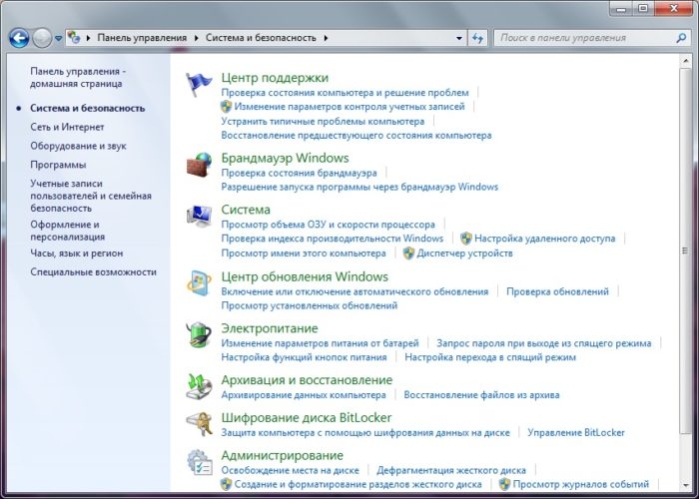Click the Архивация и восстановление icon
The image size is (699, 499).
[199, 386]
